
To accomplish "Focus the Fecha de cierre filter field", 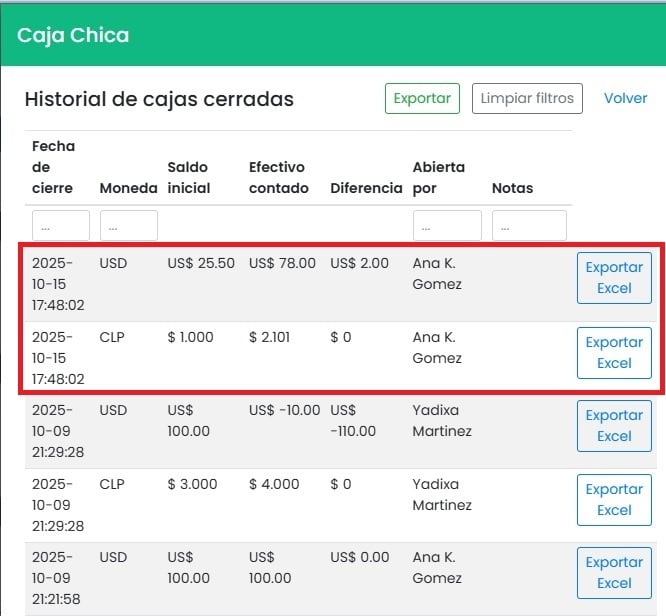I will click(60, 226).
